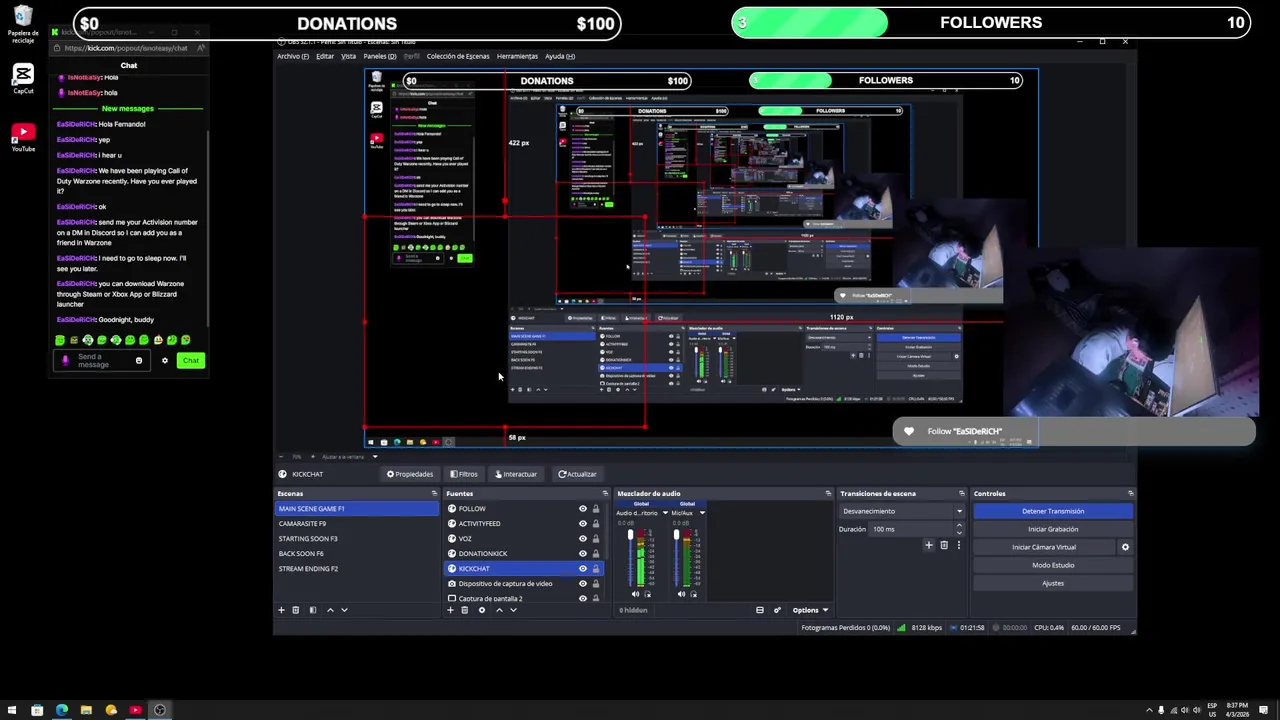This screenshot has height=720, width=1280.
Task: Toggle visibility of FOLLOW source
Action: pos(583,508)
